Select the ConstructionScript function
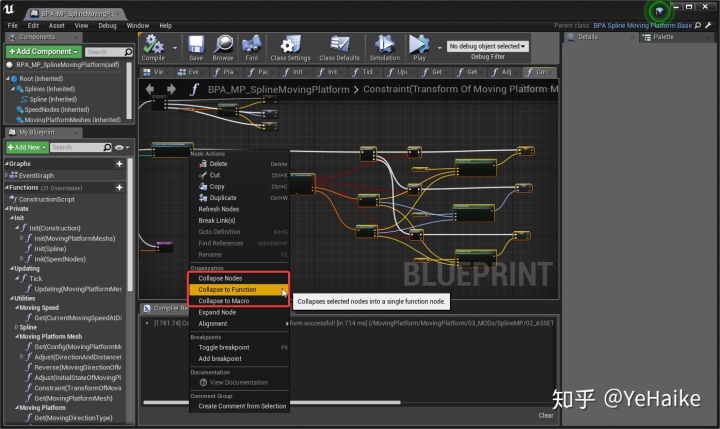Viewport: 720px width, 429px height. (46, 199)
